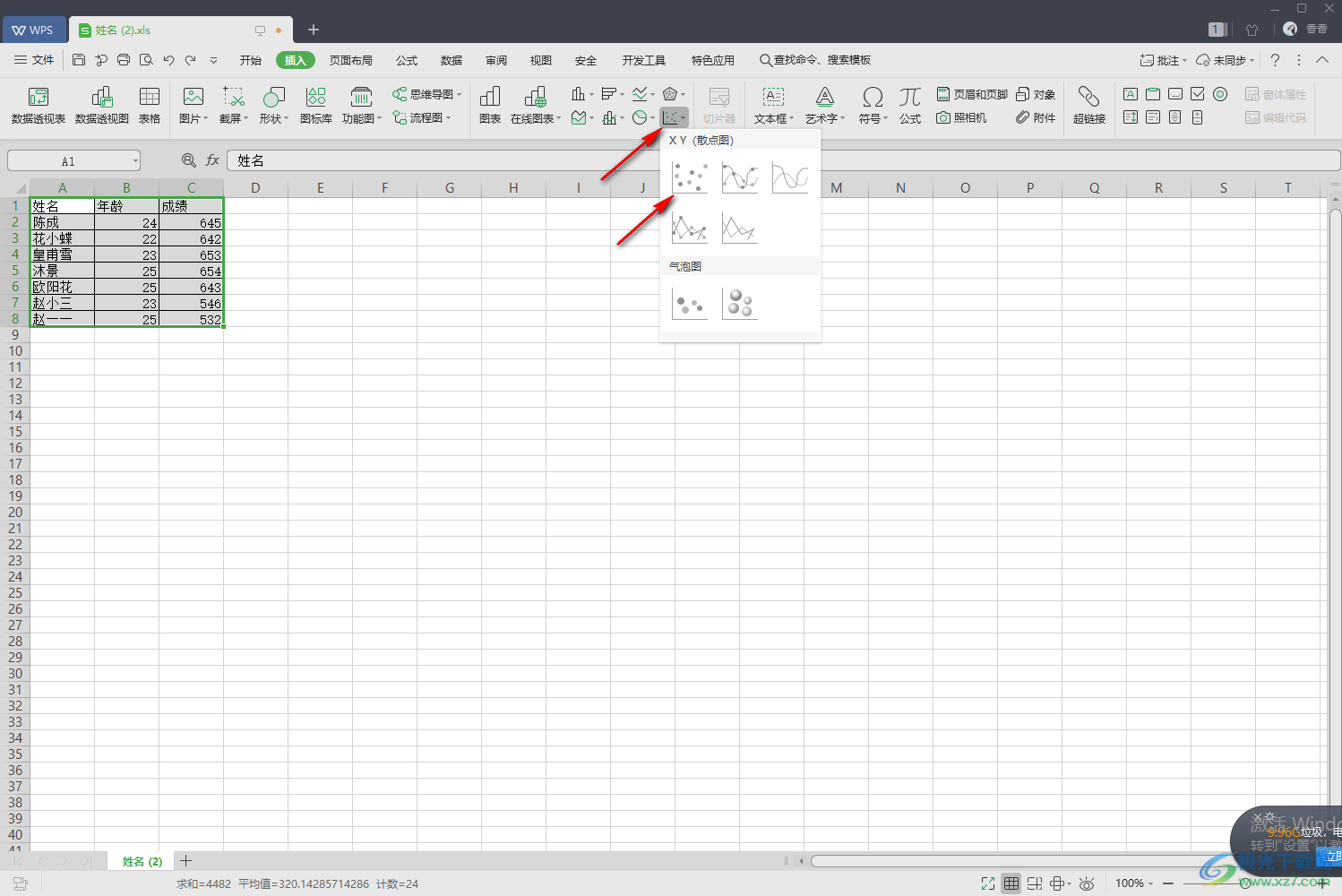Screen dimensions: 1342x896
Task: Insert an object (对象)
Action: (x=1036, y=94)
